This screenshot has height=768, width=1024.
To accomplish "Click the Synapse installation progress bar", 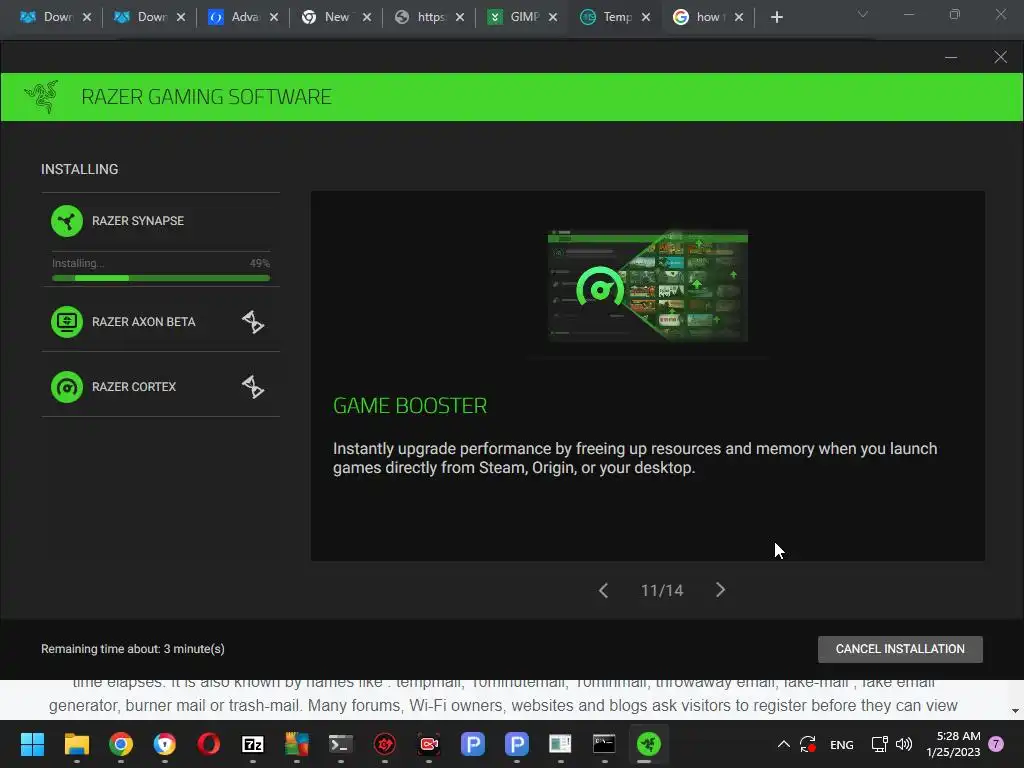I will pos(161,278).
